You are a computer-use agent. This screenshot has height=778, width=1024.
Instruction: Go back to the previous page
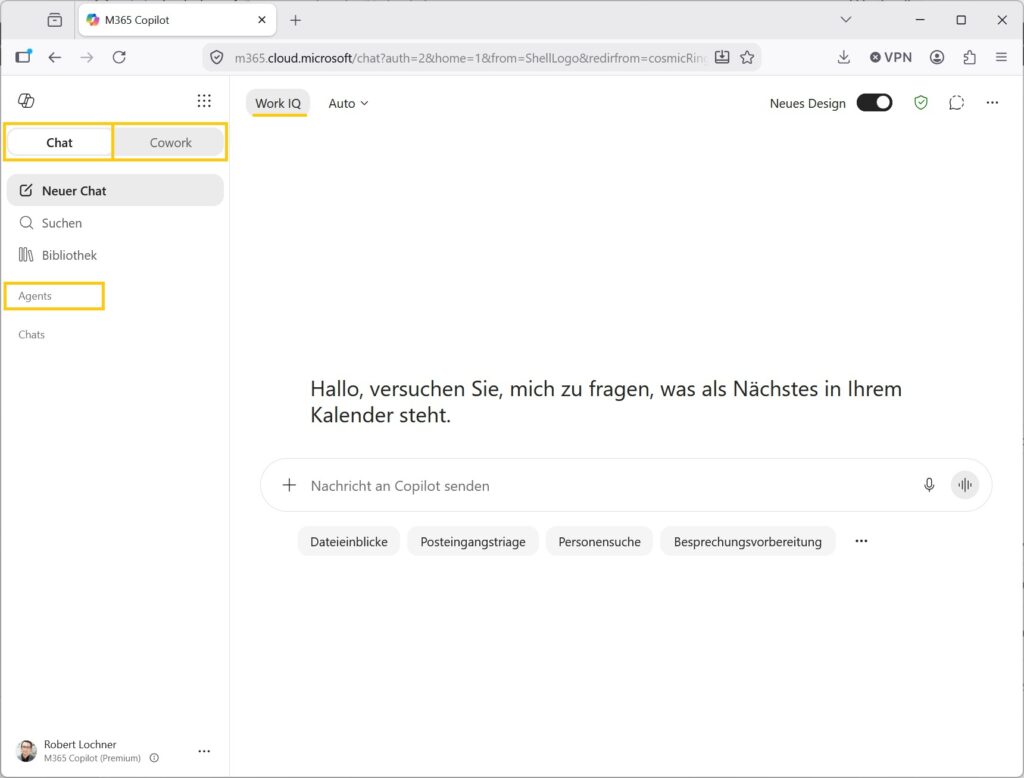(x=55, y=57)
